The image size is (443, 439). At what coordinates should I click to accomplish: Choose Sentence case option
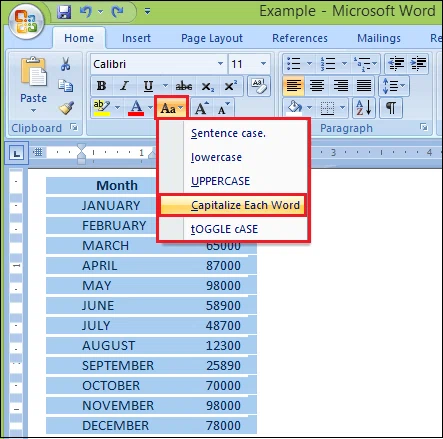coord(233,133)
